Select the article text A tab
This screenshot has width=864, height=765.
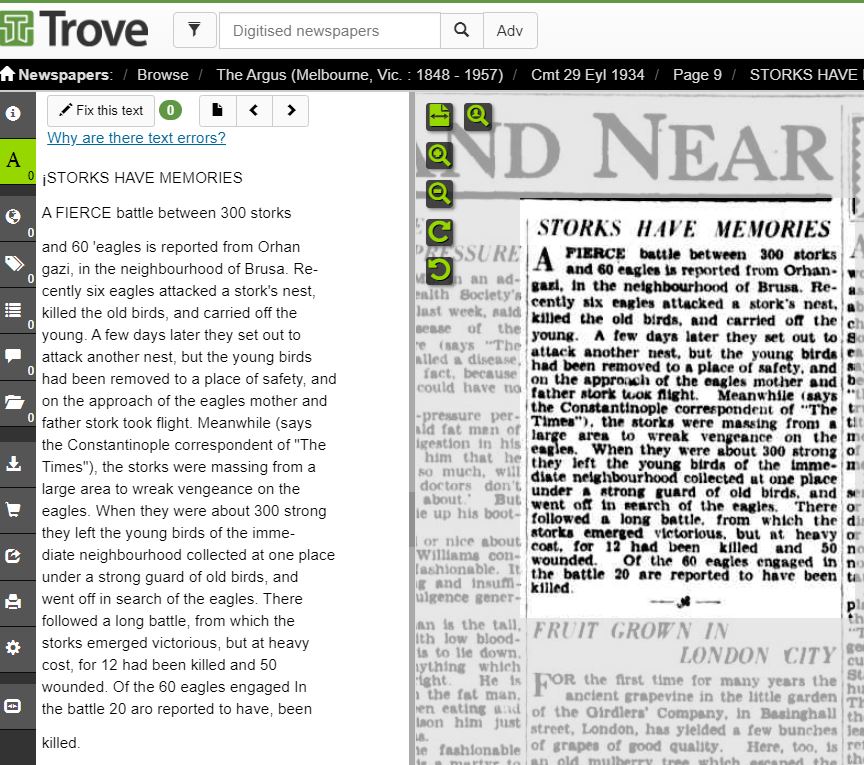[x=18, y=161]
